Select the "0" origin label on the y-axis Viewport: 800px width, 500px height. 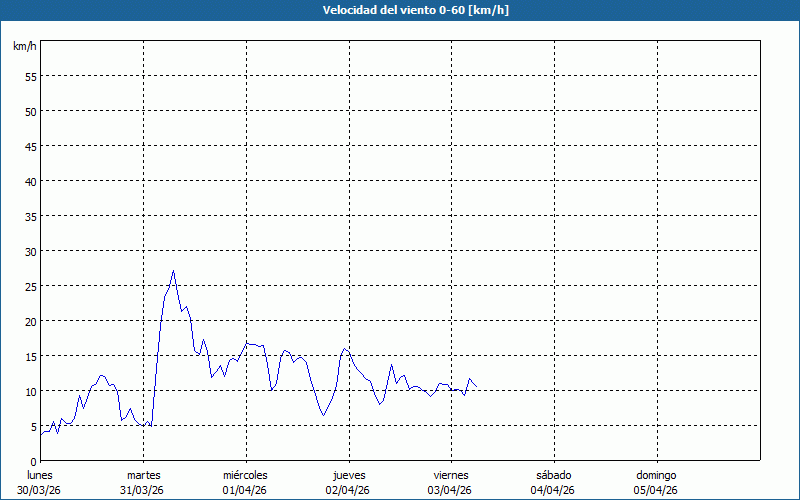pos(33,461)
